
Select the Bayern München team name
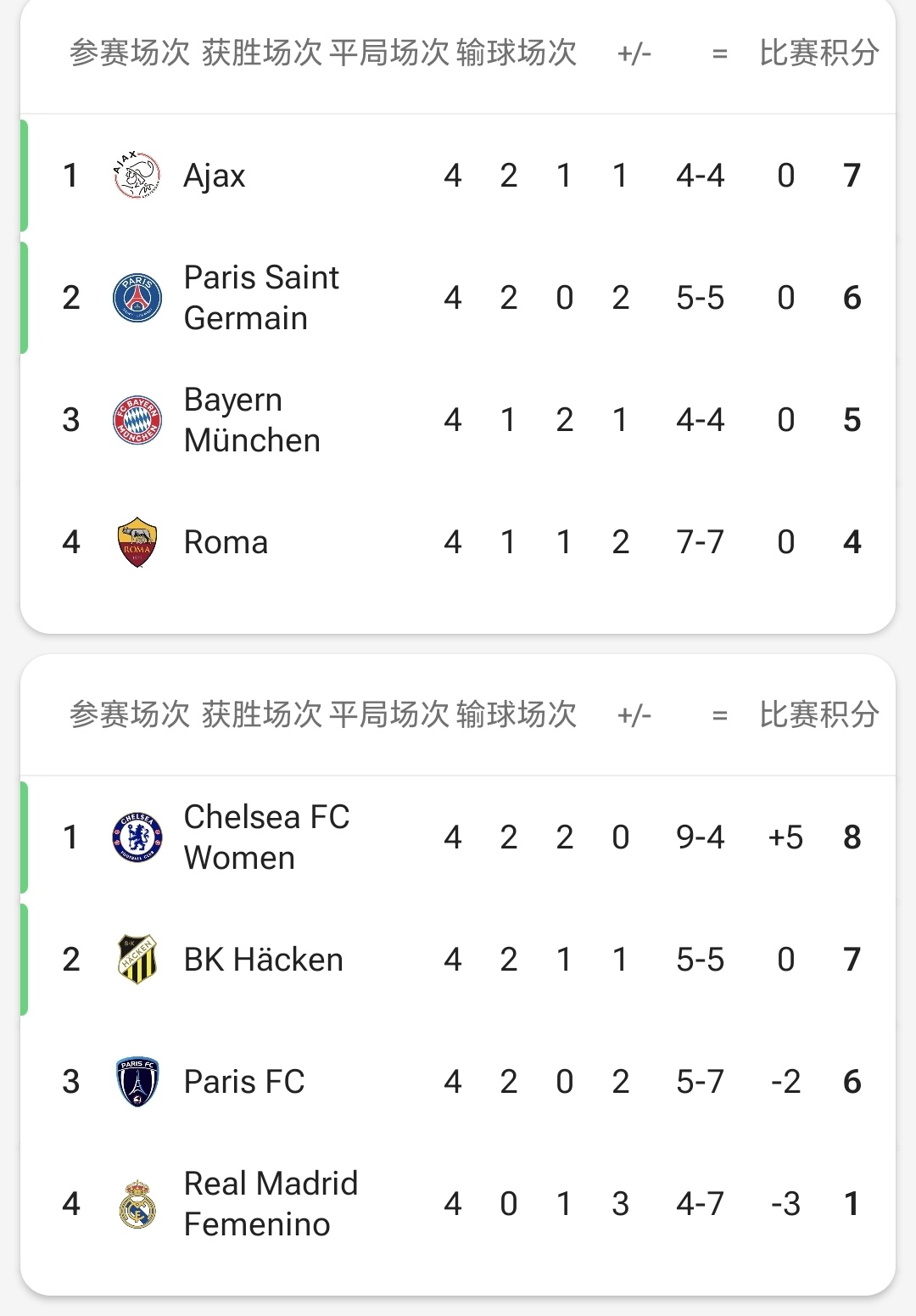pyautogui.click(x=252, y=420)
